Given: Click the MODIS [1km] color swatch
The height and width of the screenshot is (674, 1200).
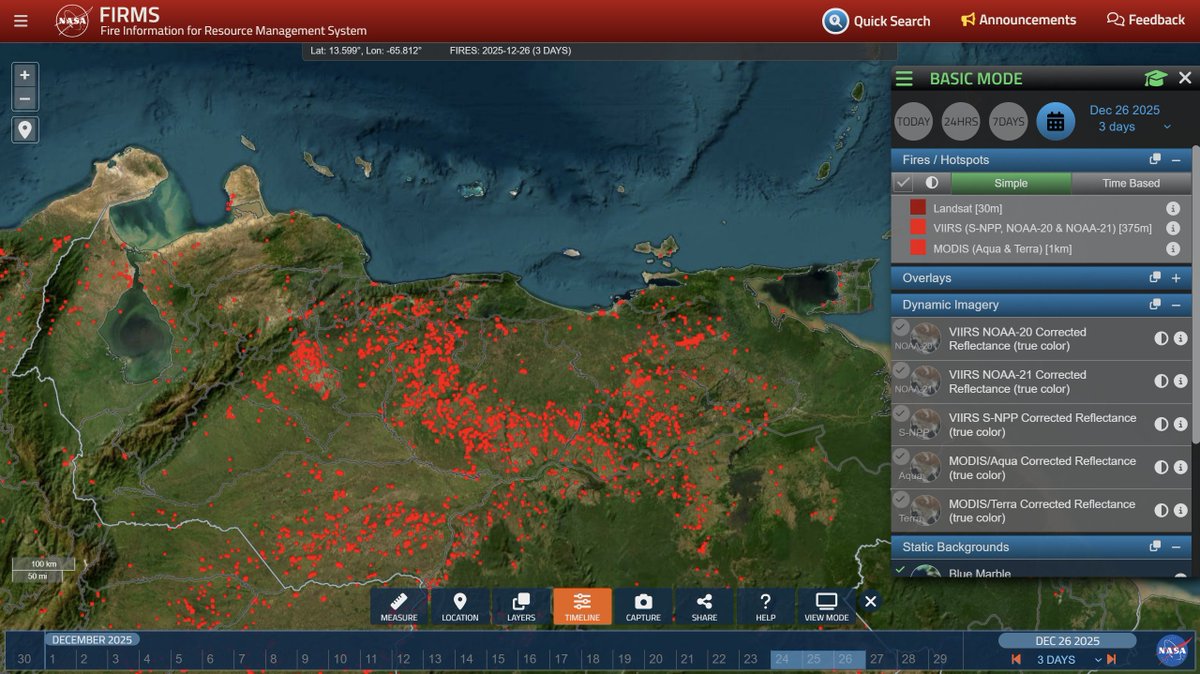Looking at the screenshot, I should pyautogui.click(x=918, y=248).
